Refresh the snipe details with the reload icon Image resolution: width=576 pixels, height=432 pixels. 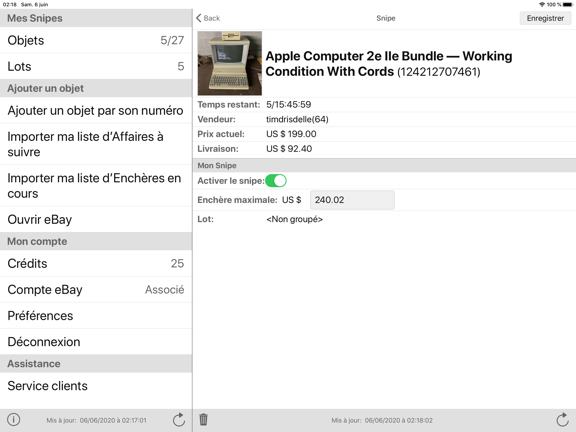point(562,420)
